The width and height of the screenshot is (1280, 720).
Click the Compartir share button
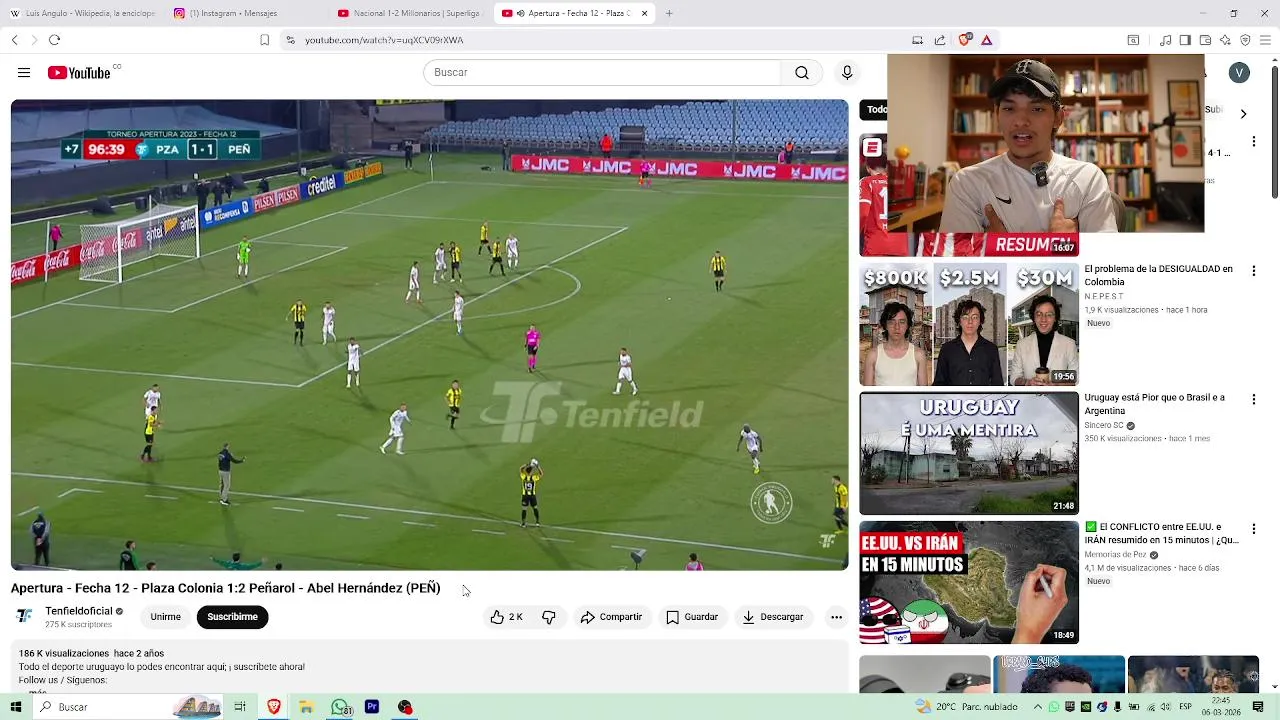pos(611,617)
